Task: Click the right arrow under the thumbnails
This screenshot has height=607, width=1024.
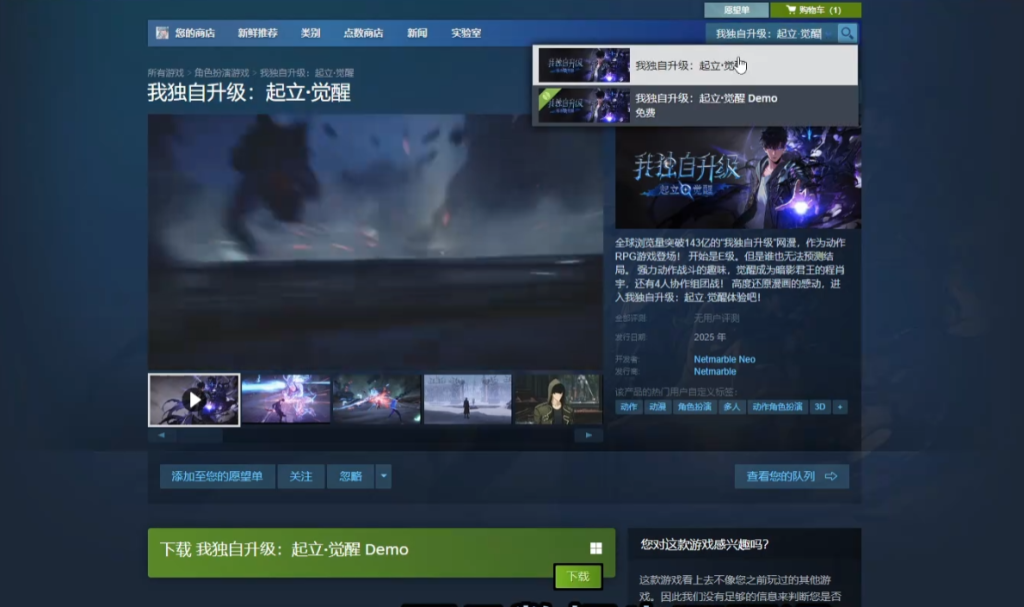Action: tap(588, 435)
